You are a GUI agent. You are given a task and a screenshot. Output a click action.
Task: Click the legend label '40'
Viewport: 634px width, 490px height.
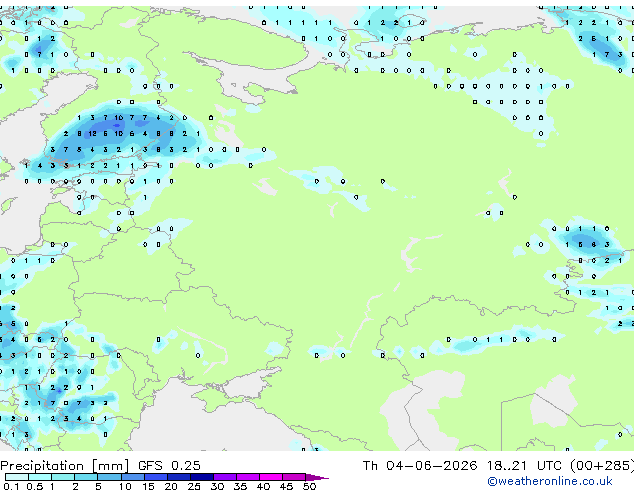(263, 486)
